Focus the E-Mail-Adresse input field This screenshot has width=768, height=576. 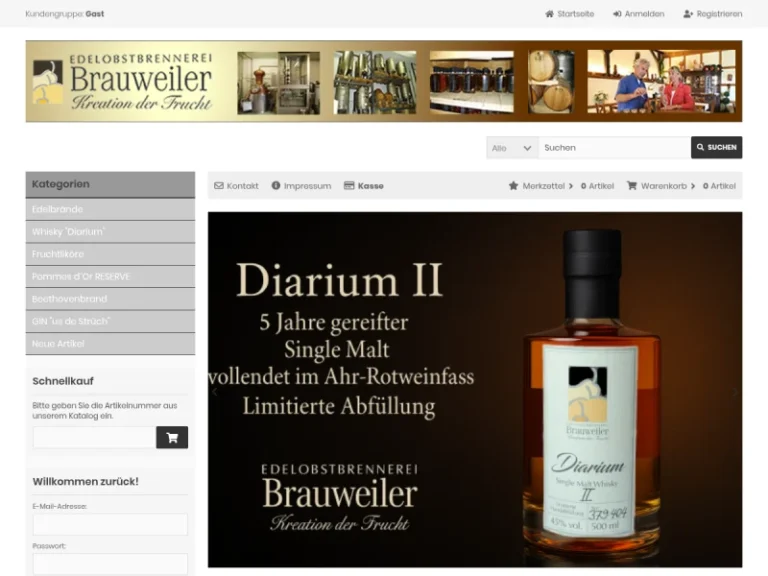pos(110,524)
